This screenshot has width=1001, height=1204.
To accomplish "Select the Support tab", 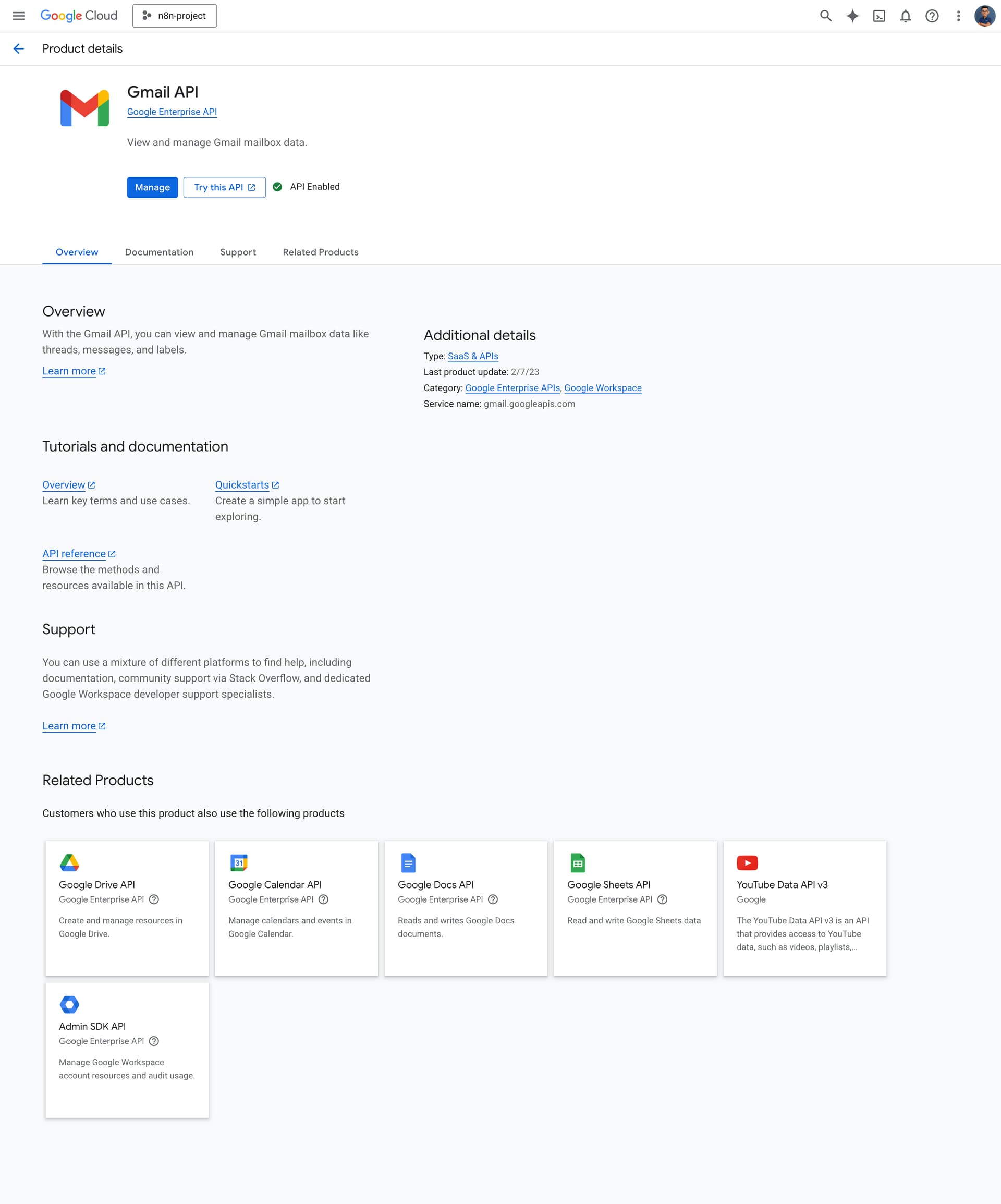I will click(238, 252).
